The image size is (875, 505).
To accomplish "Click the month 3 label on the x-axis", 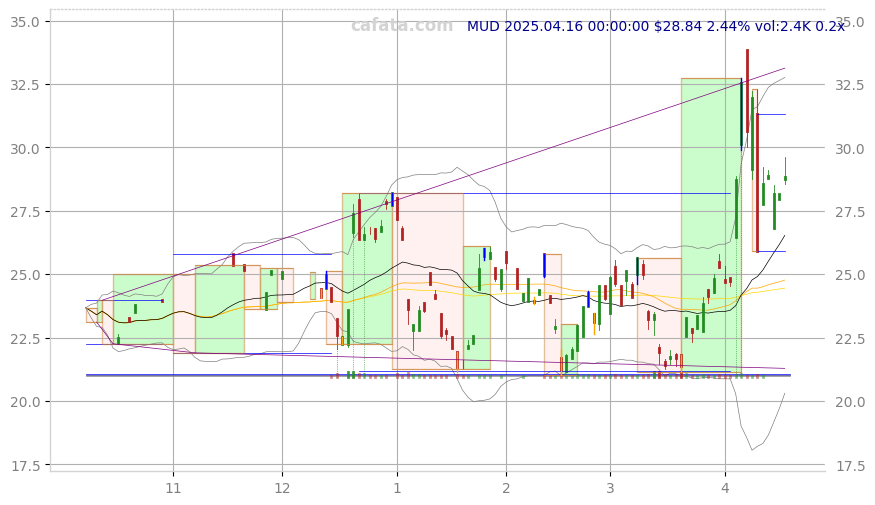I will coord(610,488).
